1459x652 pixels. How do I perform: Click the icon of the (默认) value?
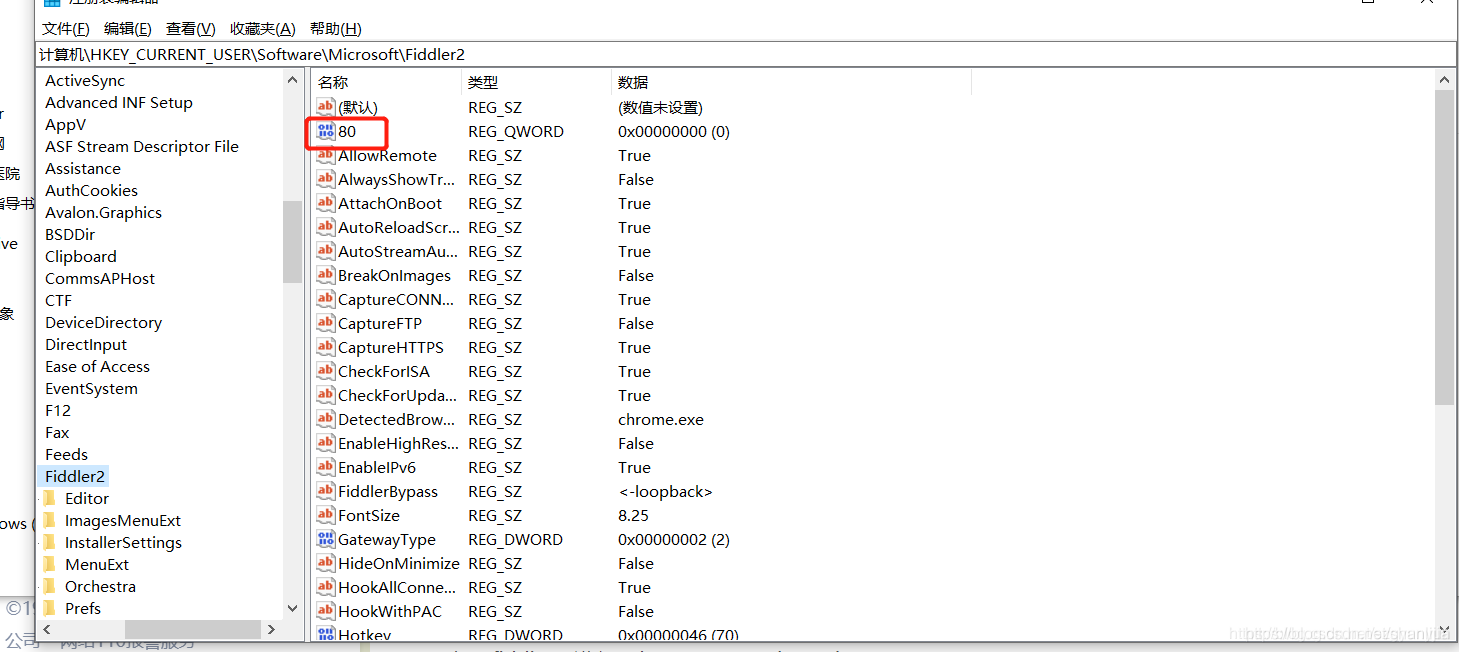click(x=325, y=107)
